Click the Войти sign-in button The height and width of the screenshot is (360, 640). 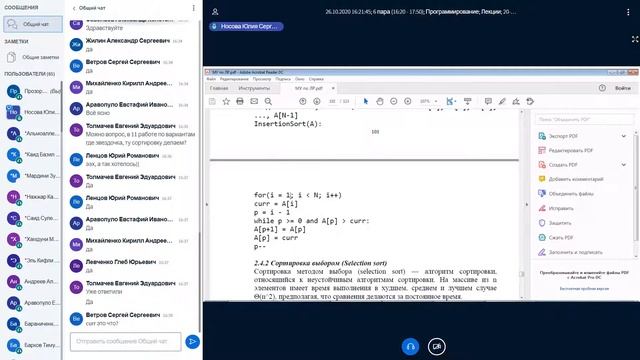click(x=623, y=88)
